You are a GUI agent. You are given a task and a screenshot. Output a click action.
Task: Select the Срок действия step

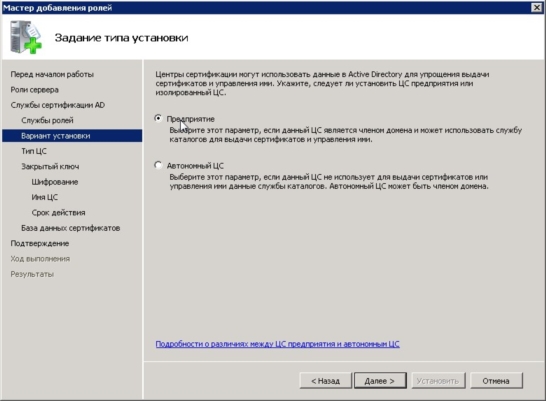coord(58,213)
